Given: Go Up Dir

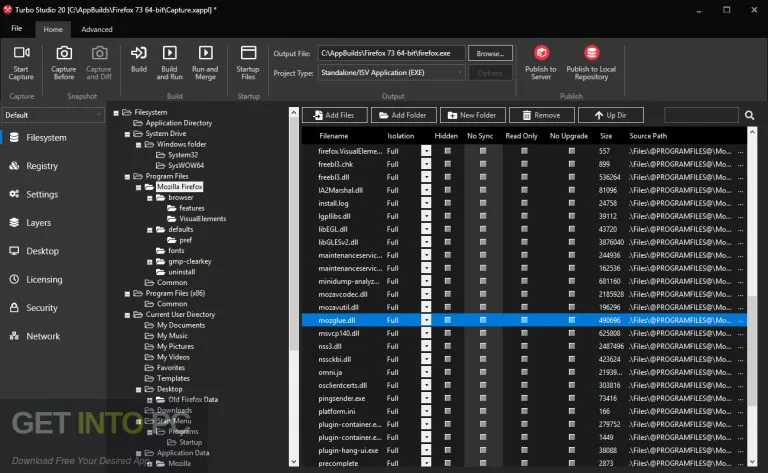Looking at the screenshot, I should (611, 115).
